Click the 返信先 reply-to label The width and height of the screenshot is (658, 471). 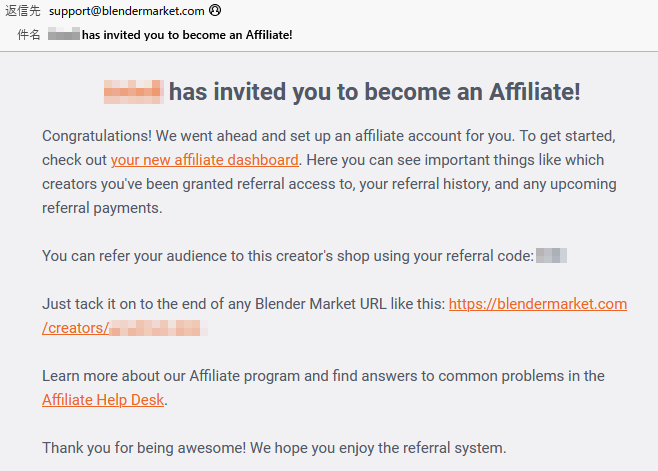(x=24, y=11)
